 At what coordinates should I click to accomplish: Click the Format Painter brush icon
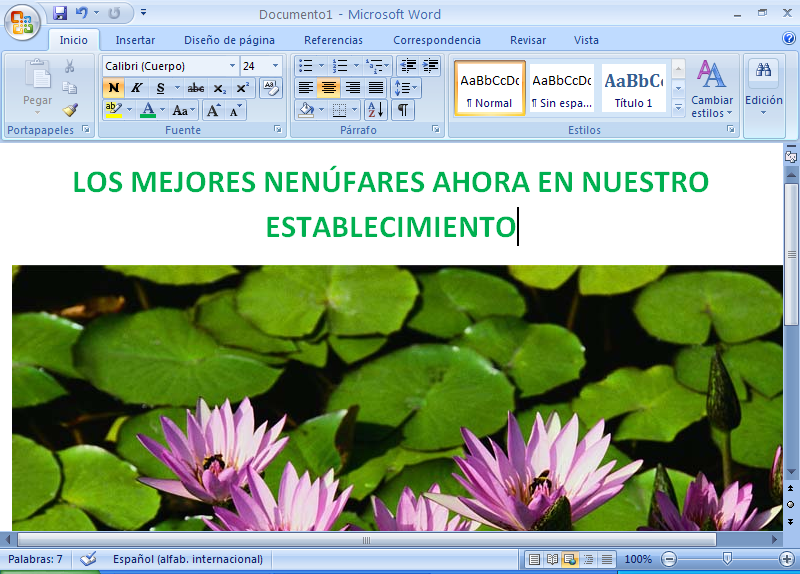70,110
